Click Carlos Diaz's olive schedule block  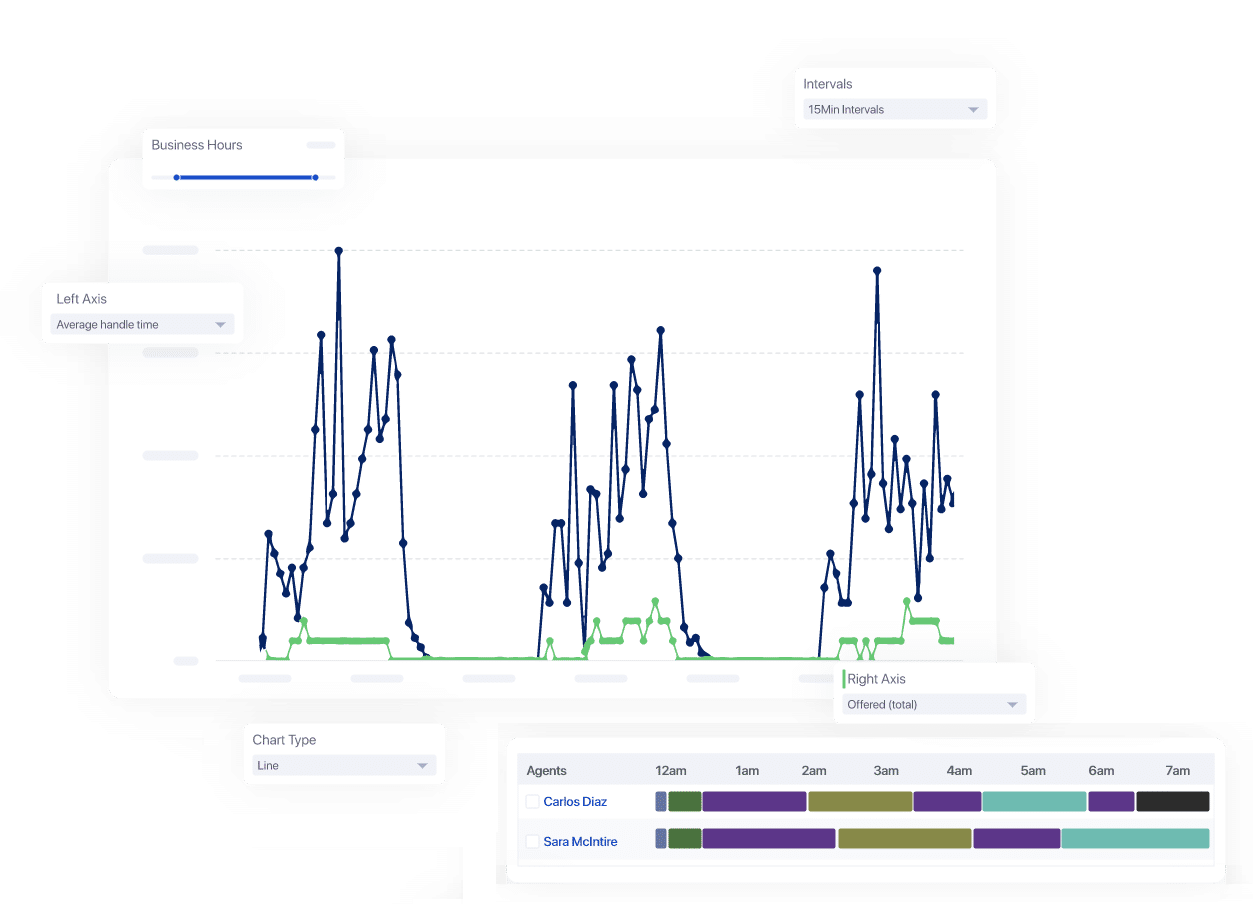858,801
